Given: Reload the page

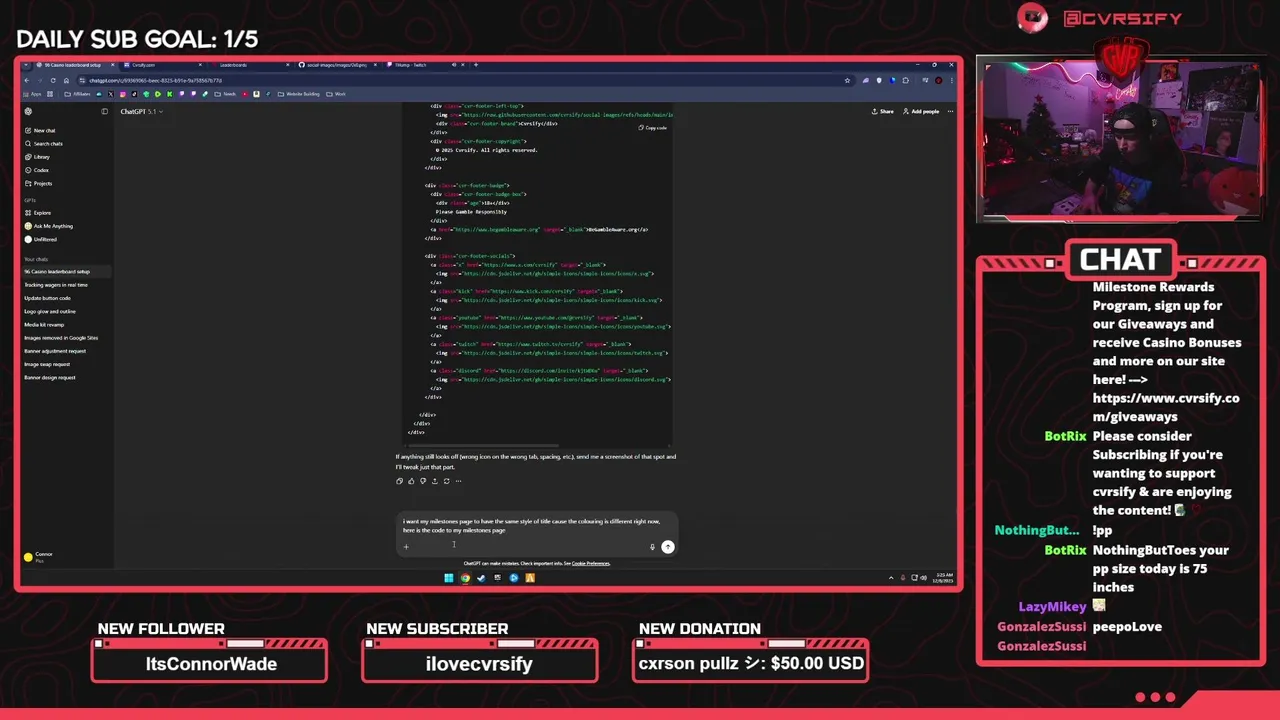Looking at the screenshot, I should 53,80.
